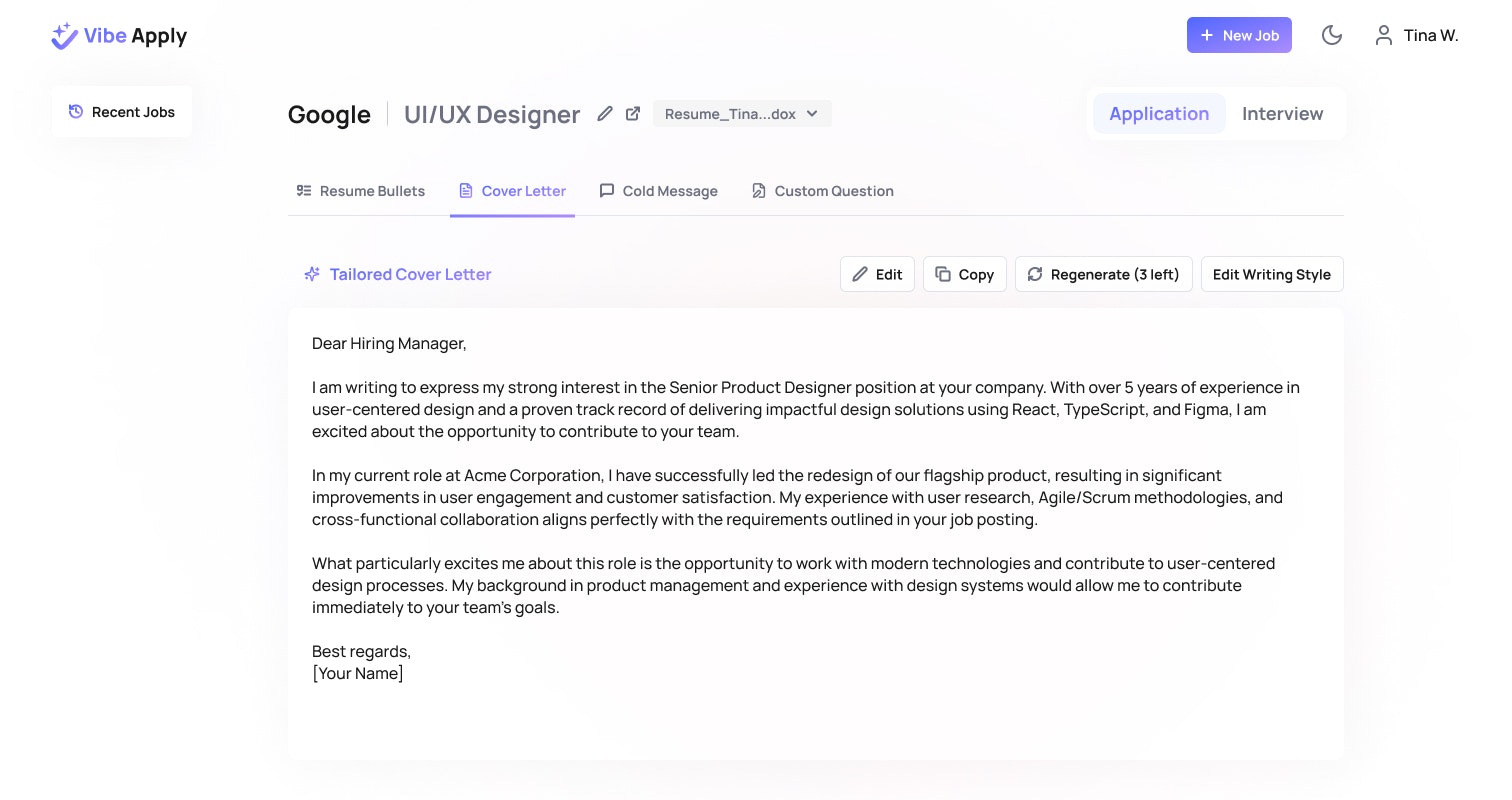The height and width of the screenshot is (800, 1512).
Task: Open the Custom Question tab
Action: 822,191
